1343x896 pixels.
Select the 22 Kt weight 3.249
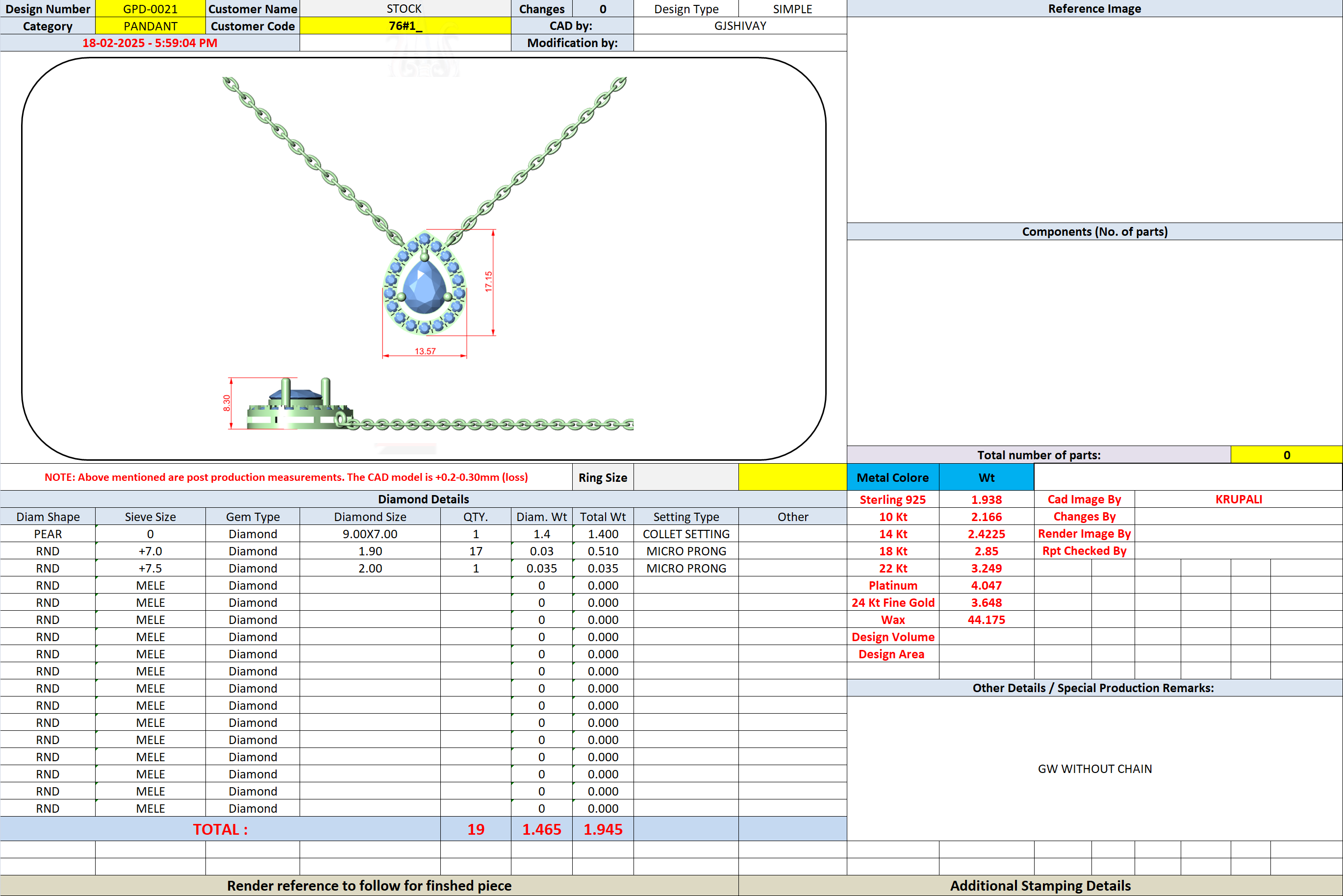coord(987,568)
